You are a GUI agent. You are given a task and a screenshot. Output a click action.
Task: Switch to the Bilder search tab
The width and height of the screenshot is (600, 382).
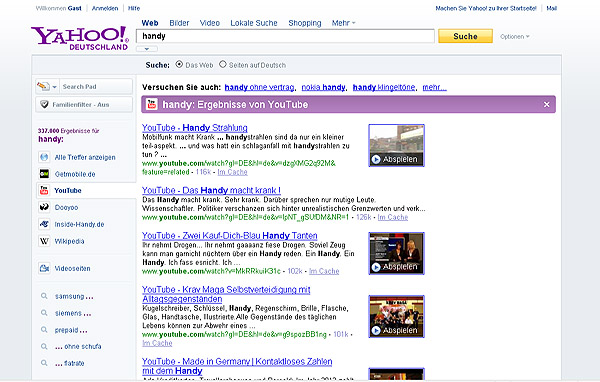coord(179,23)
